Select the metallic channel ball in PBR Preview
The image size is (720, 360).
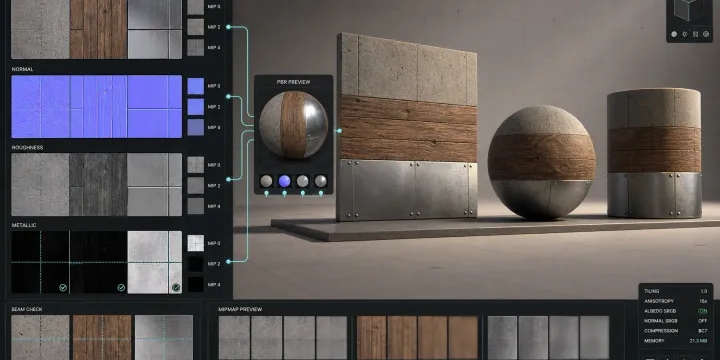[x=321, y=181]
